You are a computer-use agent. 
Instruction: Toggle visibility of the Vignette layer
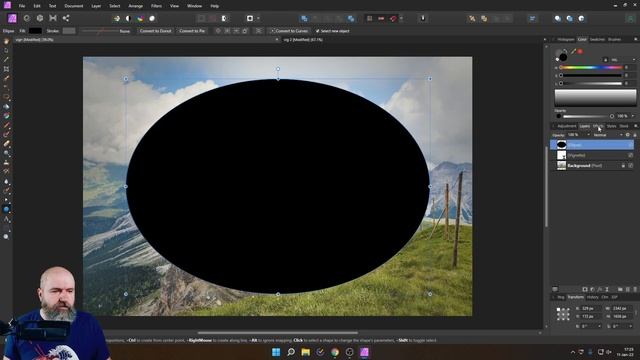click(x=631, y=155)
